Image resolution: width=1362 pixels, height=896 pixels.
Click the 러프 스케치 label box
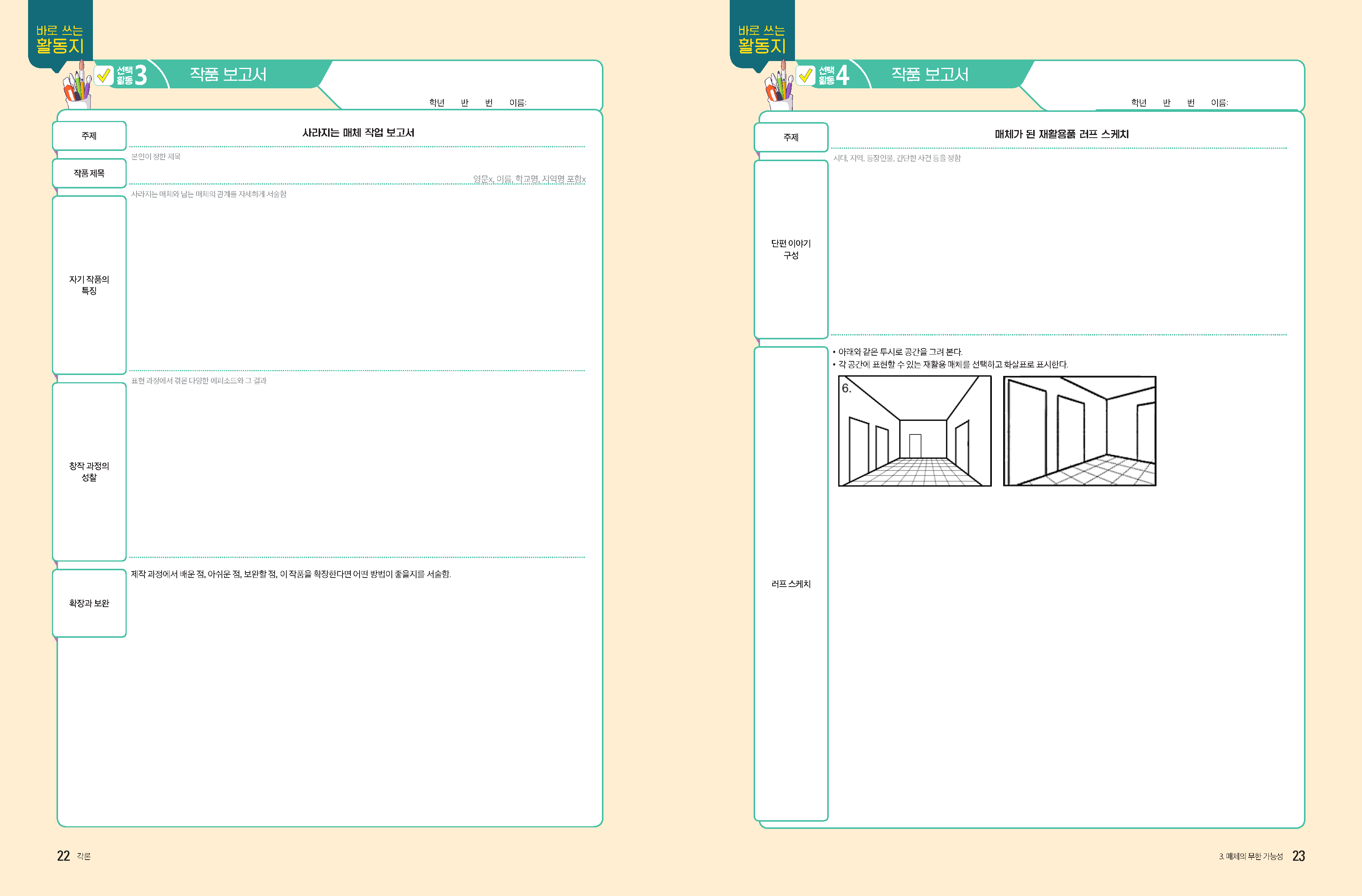791,584
